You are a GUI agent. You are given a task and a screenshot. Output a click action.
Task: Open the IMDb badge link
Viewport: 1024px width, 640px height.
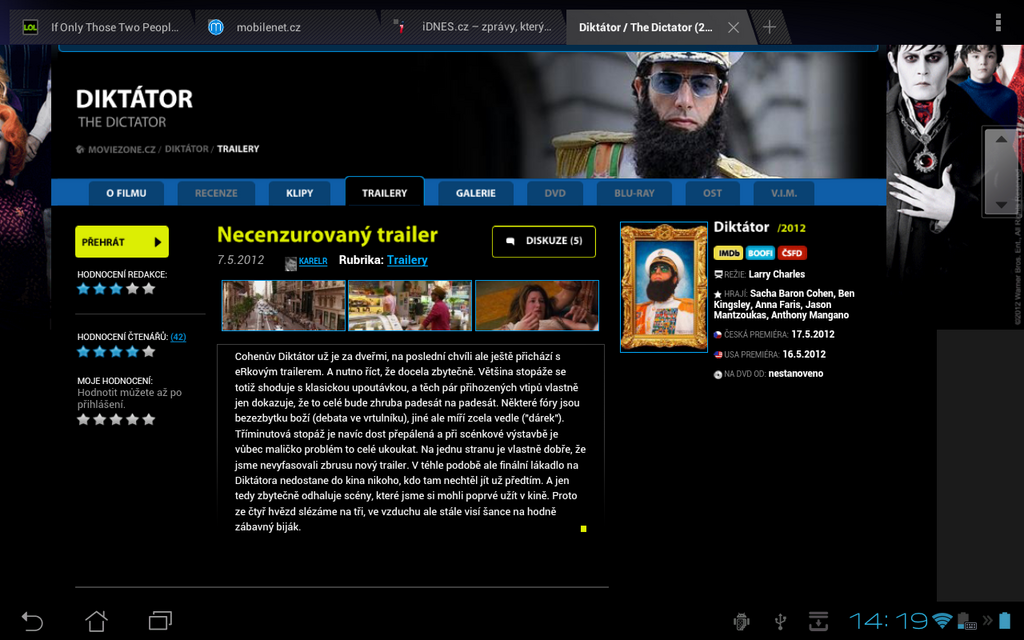728,253
